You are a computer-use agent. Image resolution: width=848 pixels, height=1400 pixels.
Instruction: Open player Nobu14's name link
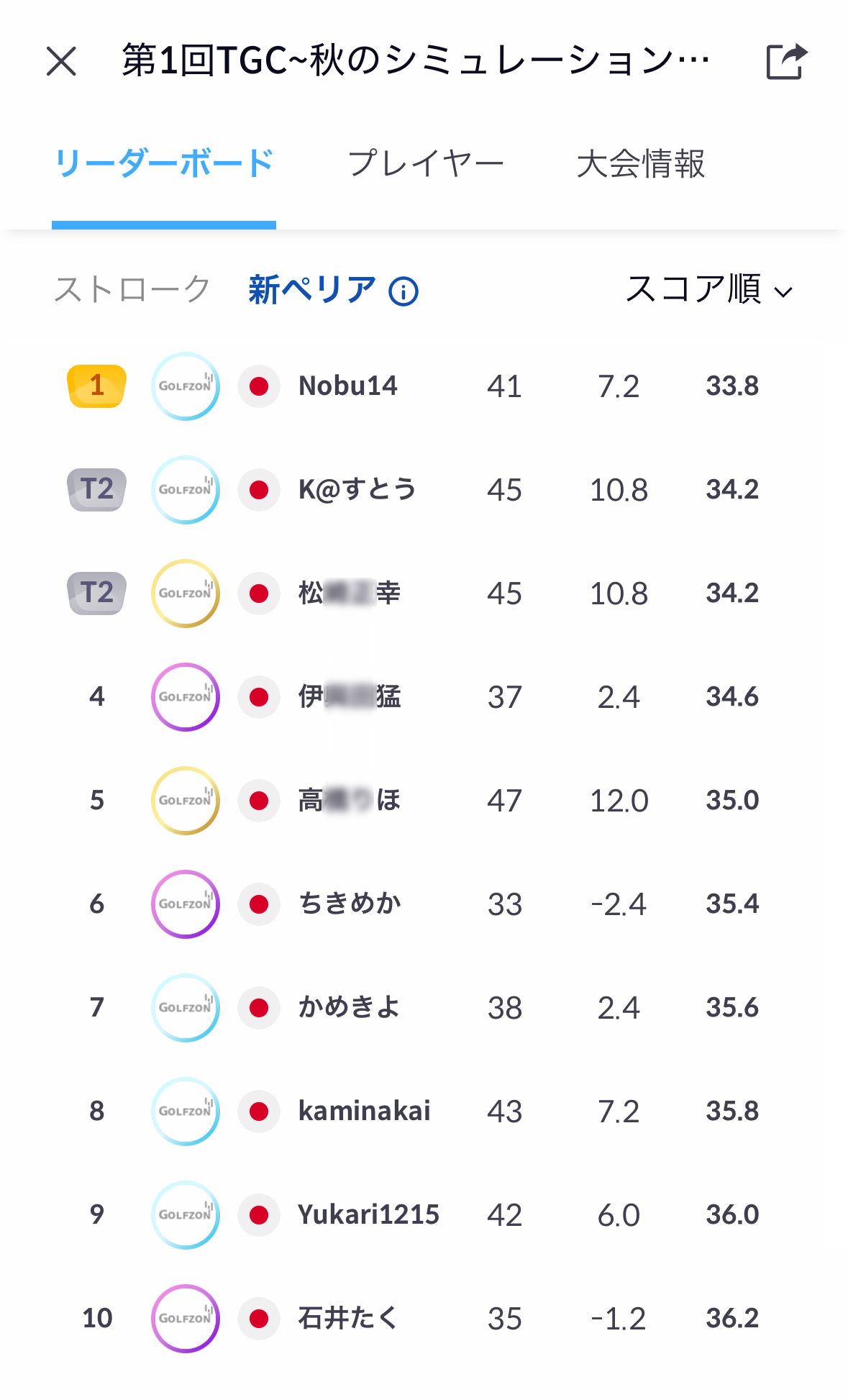click(348, 386)
